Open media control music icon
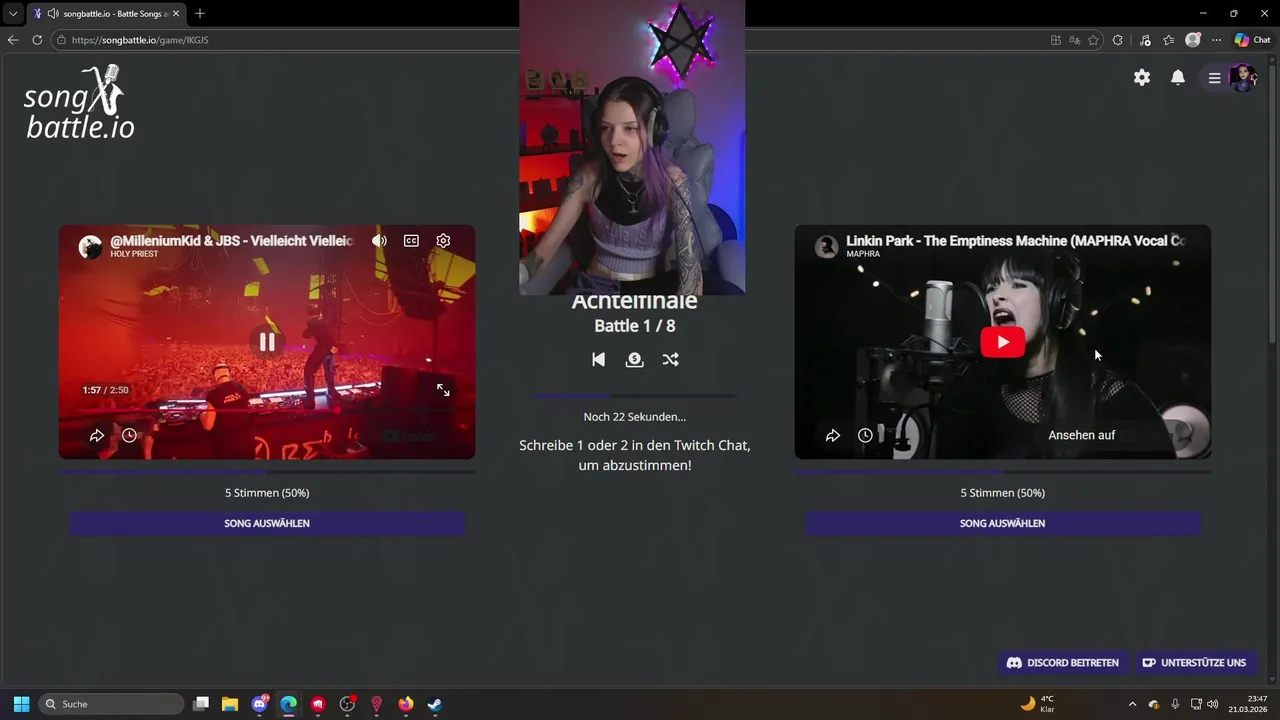Viewport: 1280px width, 720px height. click(x=1144, y=40)
